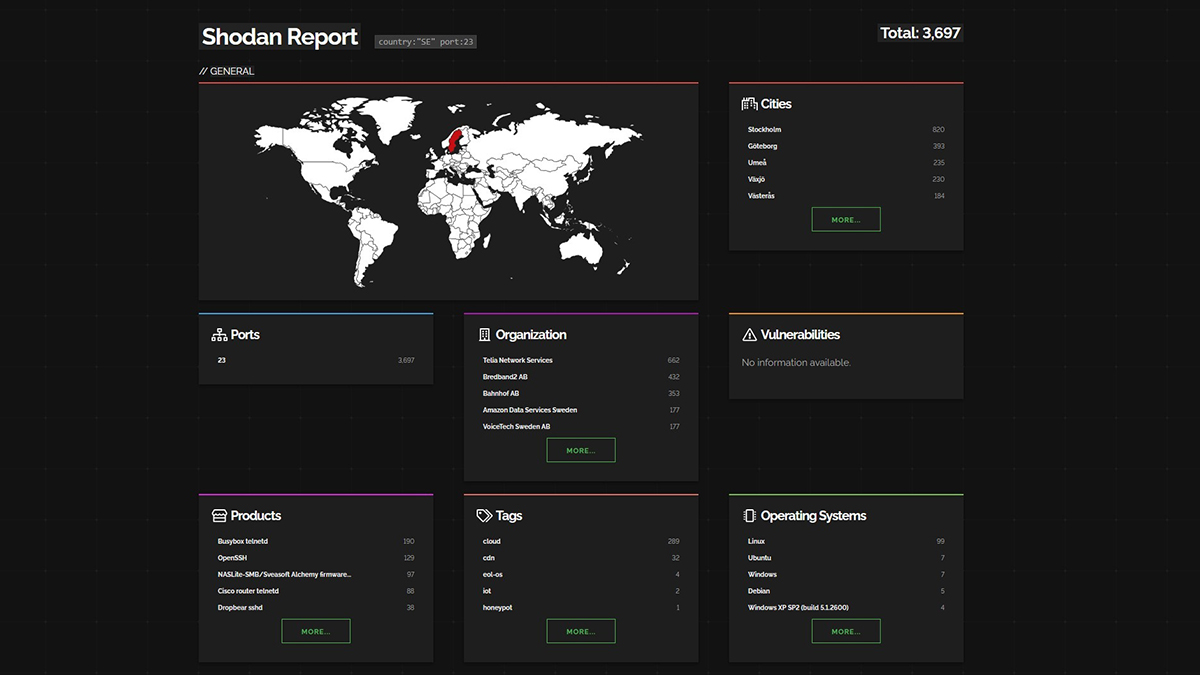1200x675 pixels.
Task: Select port 23 in Ports list
Action: 222,360
